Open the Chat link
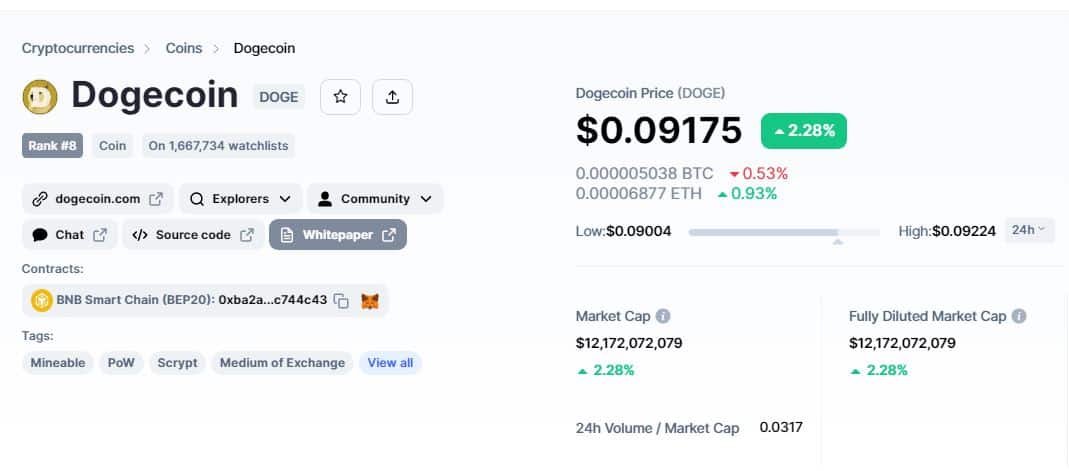1069x471 pixels. tap(70, 234)
